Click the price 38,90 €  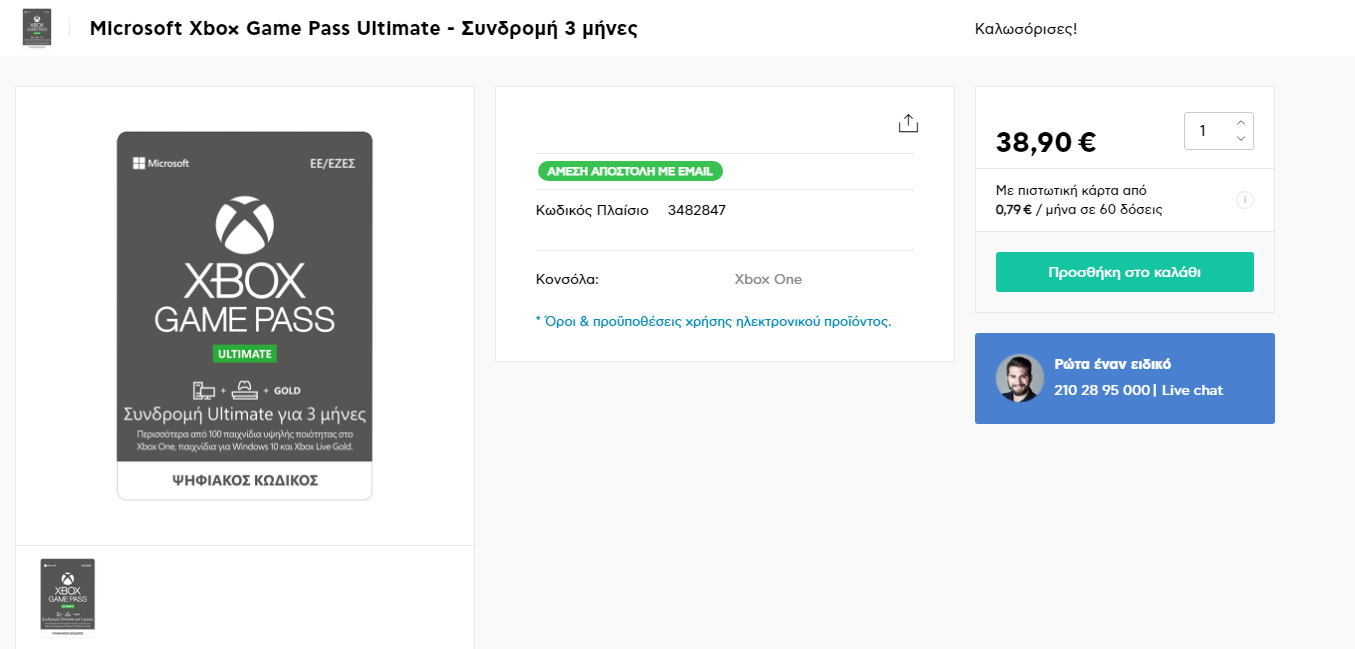pos(1046,142)
